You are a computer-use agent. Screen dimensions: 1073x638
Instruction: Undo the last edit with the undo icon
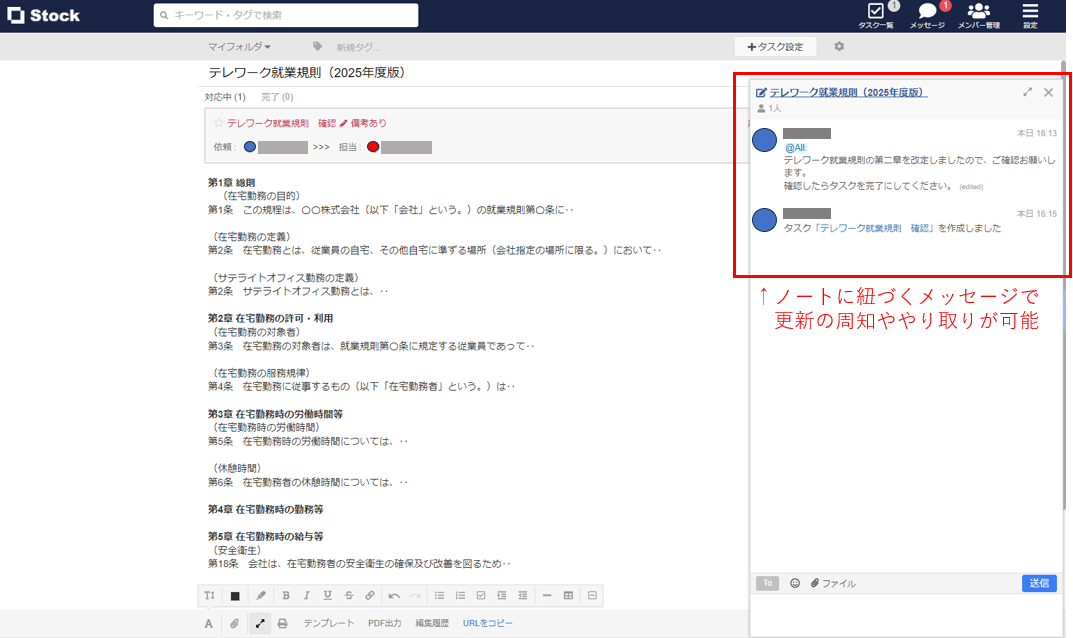tap(393, 595)
